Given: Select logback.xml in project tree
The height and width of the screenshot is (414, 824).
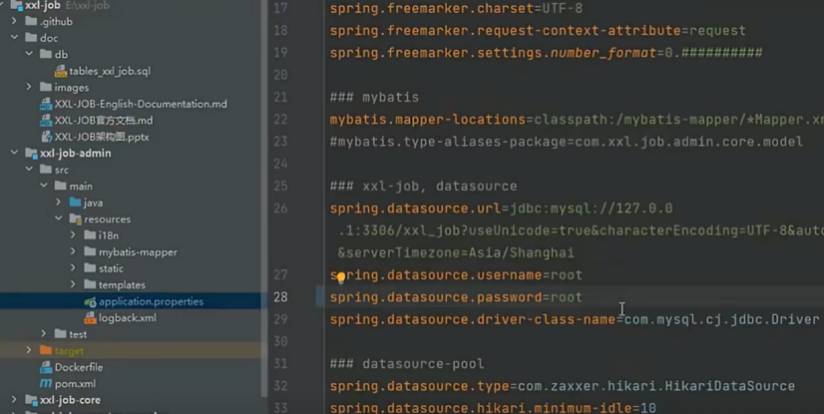Looking at the screenshot, I should 127,317.
